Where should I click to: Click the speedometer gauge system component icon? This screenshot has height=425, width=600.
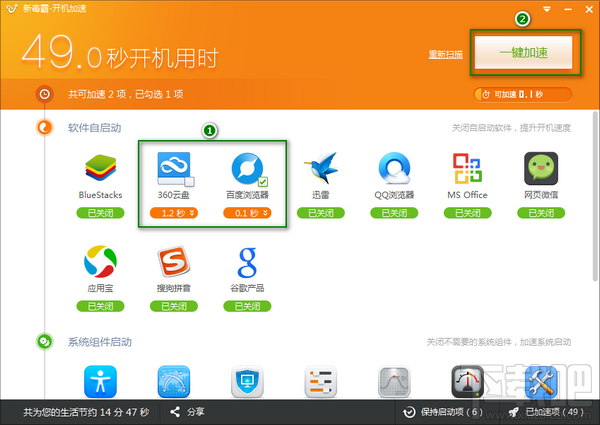click(x=468, y=381)
